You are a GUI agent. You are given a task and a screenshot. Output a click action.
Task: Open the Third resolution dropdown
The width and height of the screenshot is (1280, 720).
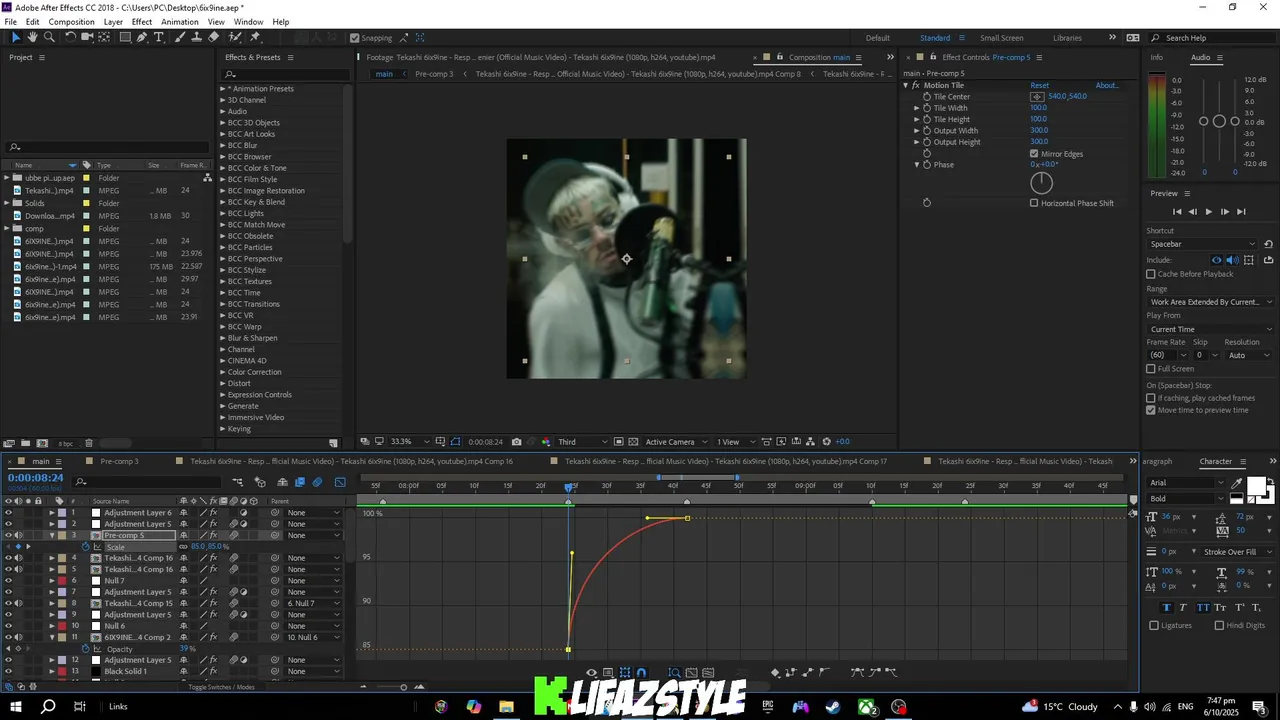pyautogui.click(x=582, y=442)
